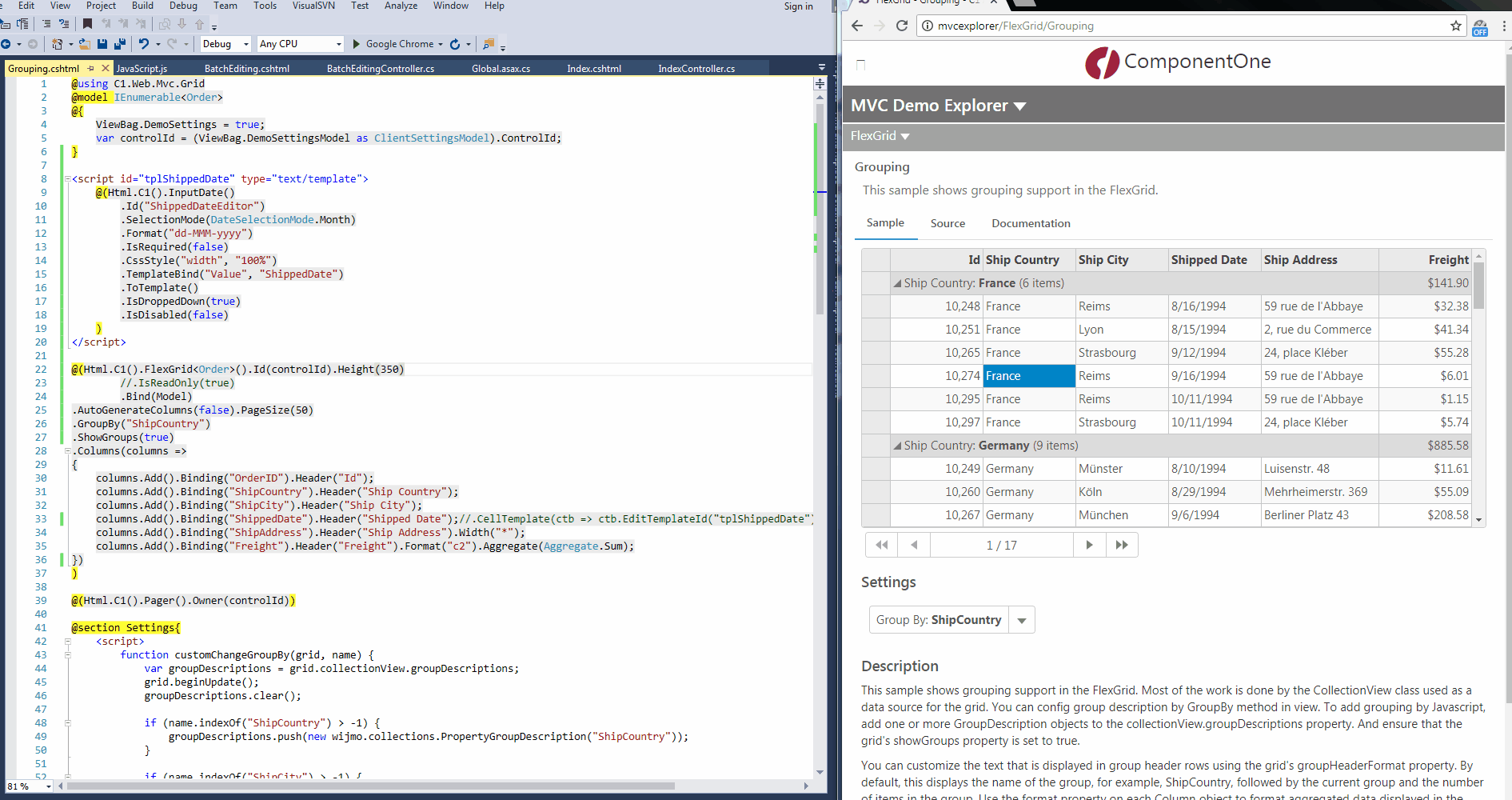Screen dimensions: 1512x800
Task: Open Chrome three-dot menu
Action: 1504,26
